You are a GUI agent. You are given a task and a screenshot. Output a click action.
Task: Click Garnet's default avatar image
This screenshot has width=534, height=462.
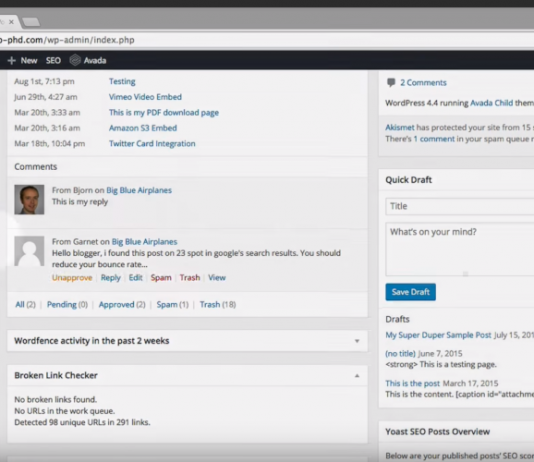[29, 251]
